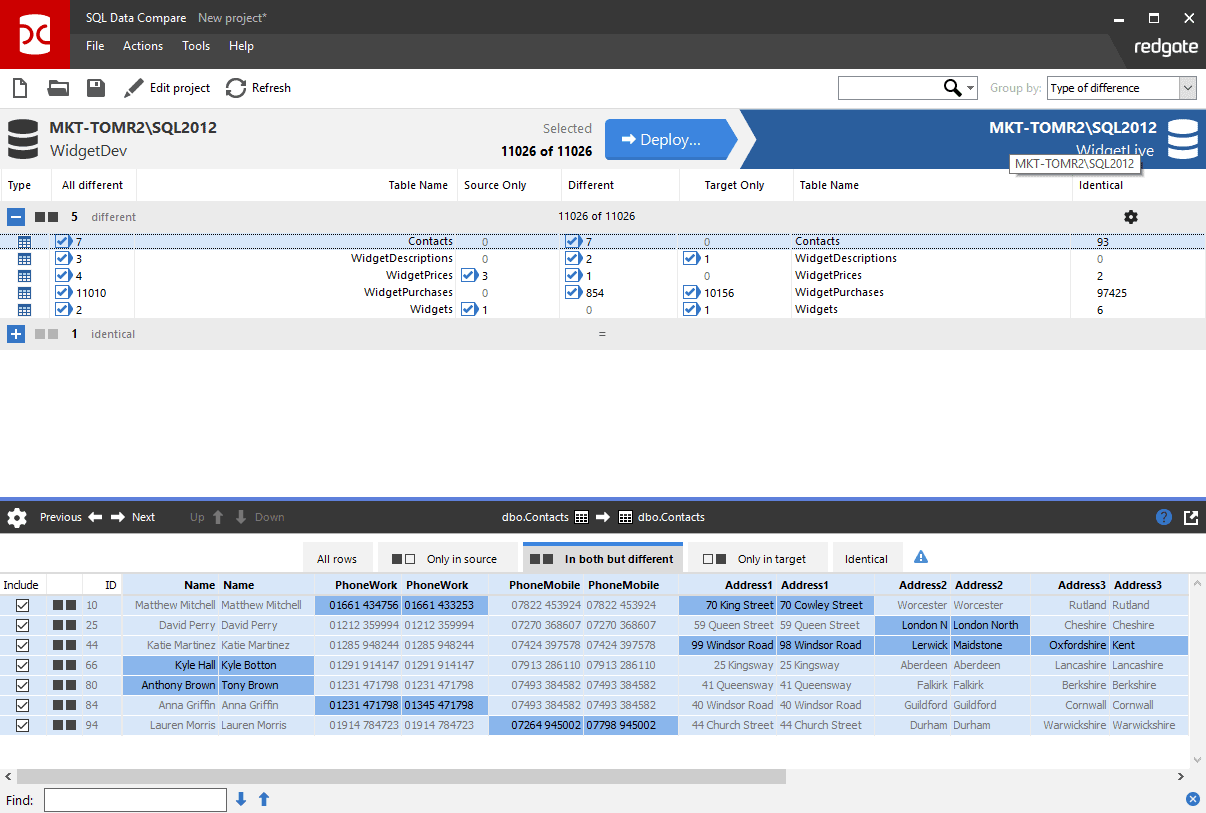Uncheck the Include checkbox for row ID 10
The image size is (1206, 813).
[21, 605]
